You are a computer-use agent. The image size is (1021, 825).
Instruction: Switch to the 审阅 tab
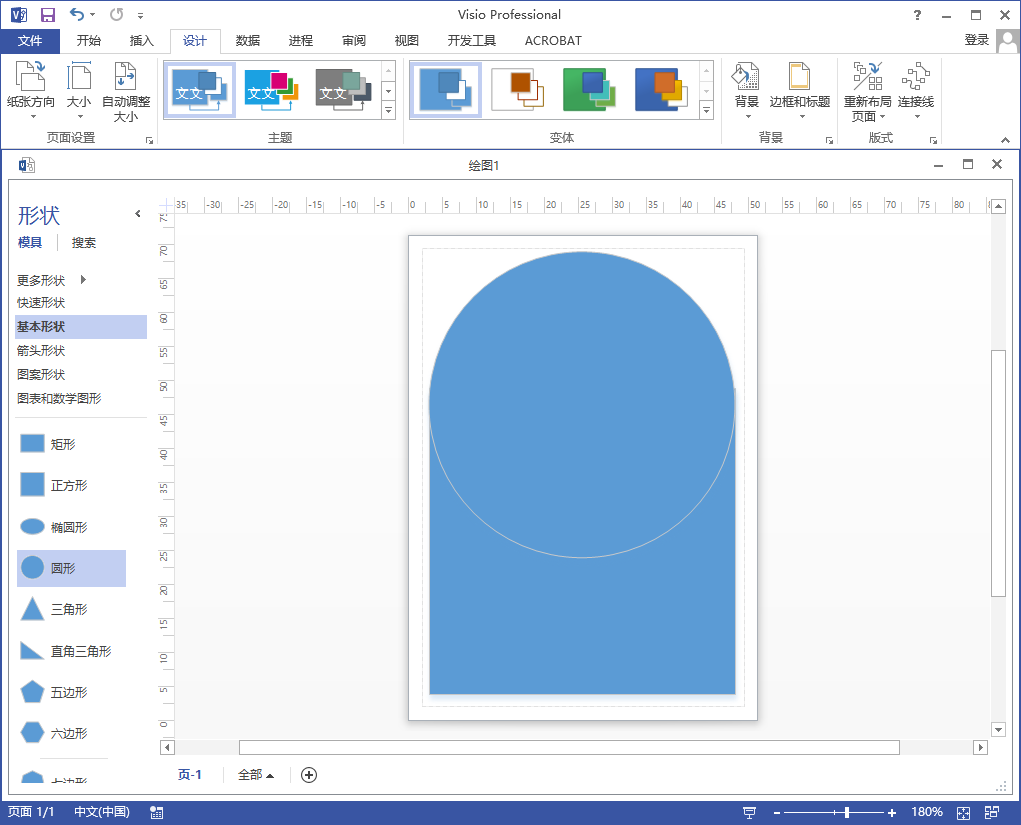click(354, 40)
